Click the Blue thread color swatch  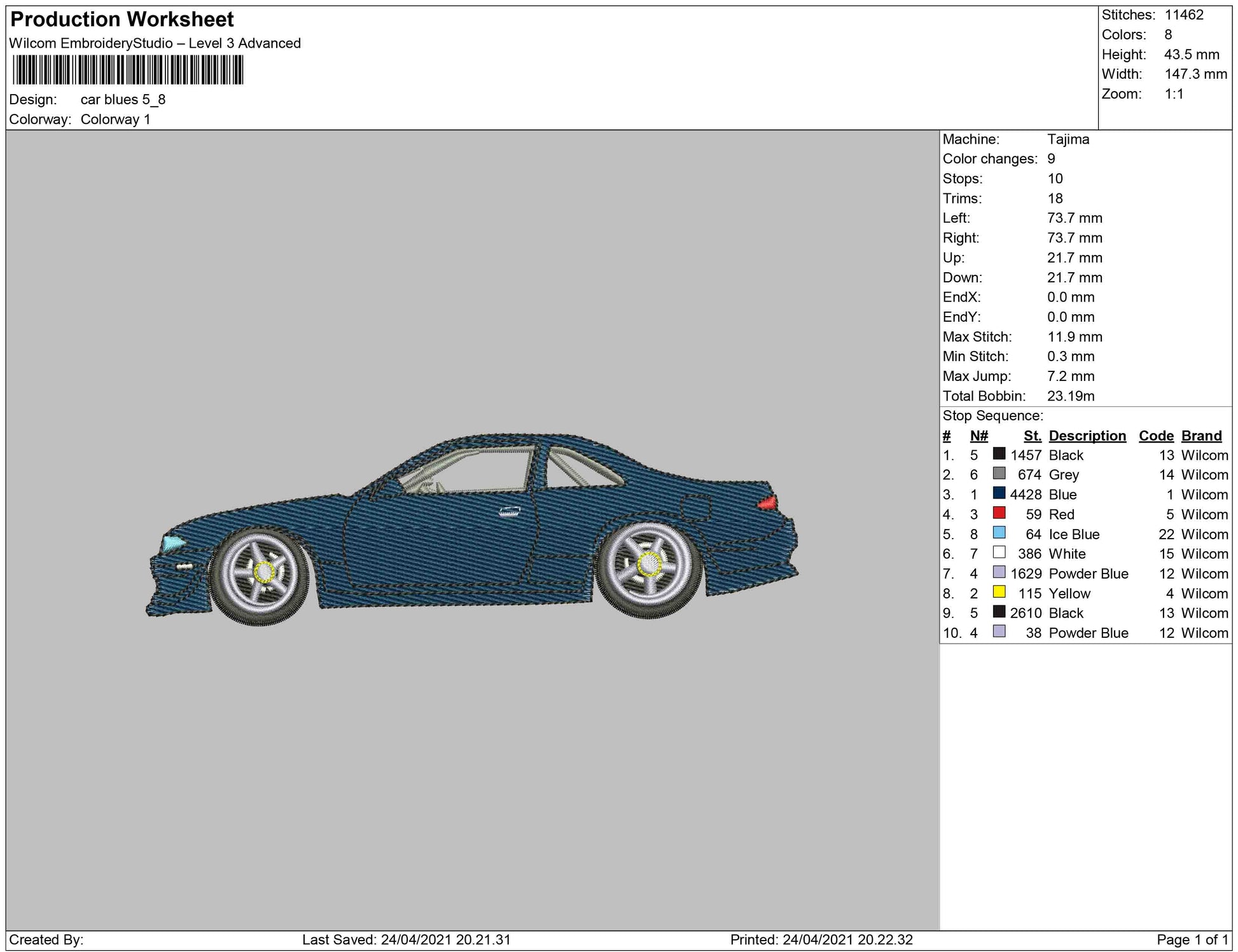[x=999, y=493]
